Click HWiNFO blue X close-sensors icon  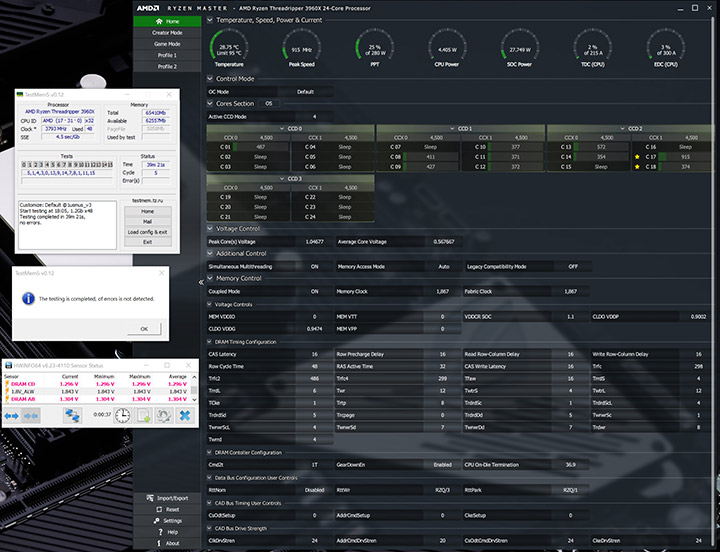coord(185,416)
